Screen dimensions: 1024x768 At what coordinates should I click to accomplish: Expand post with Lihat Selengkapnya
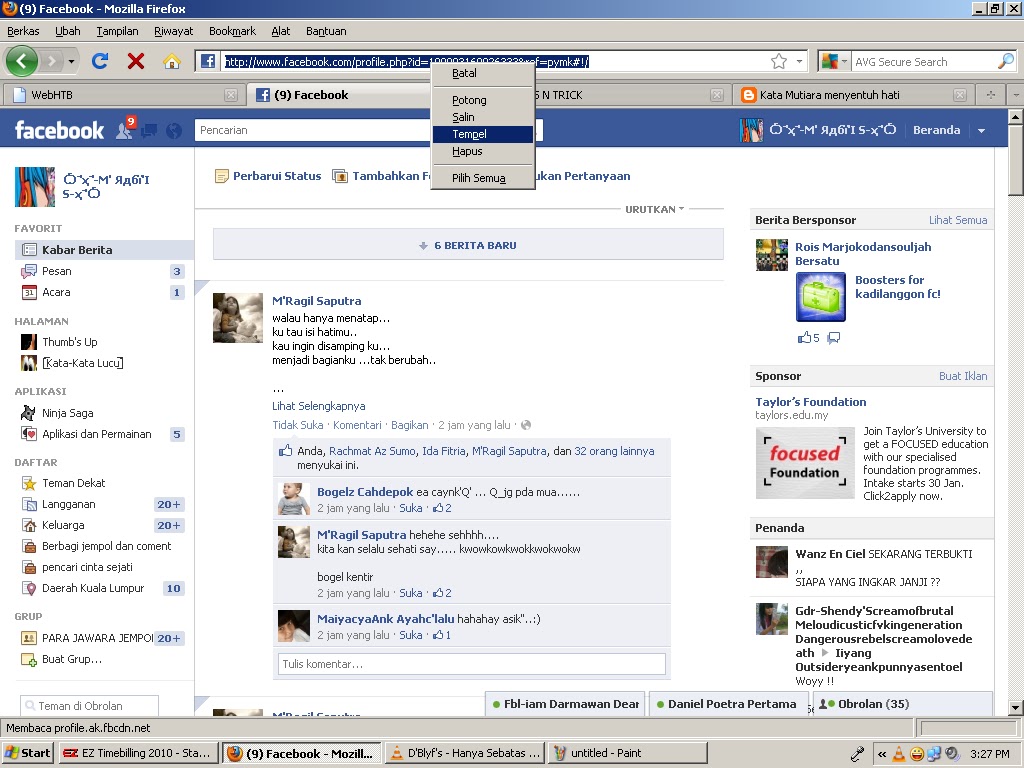tap(319, 406)
